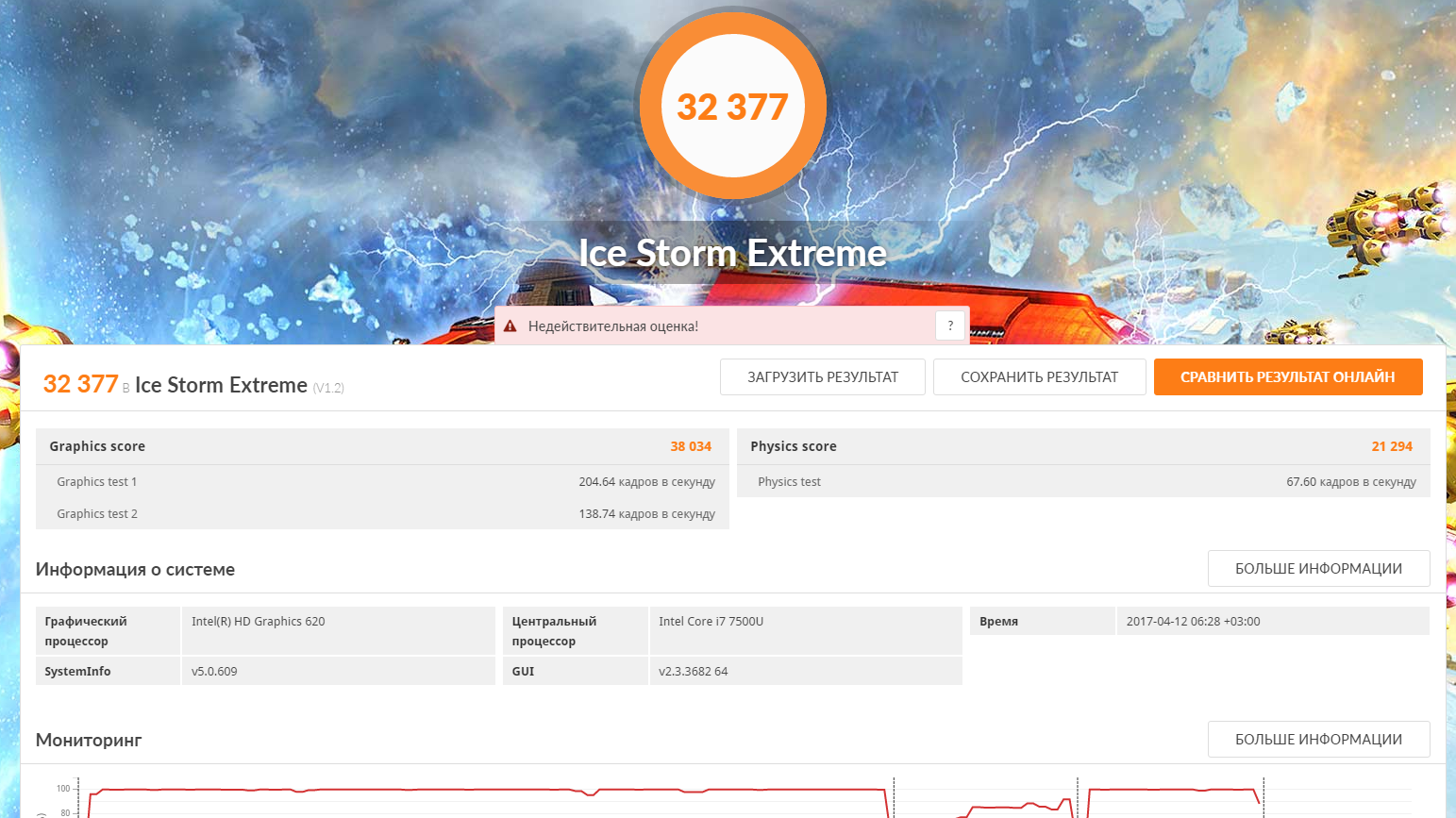The width and height of the screenshot is (1456, 818).
Task: Click the Physics score value 21 294
Action: pos(1392,446)
